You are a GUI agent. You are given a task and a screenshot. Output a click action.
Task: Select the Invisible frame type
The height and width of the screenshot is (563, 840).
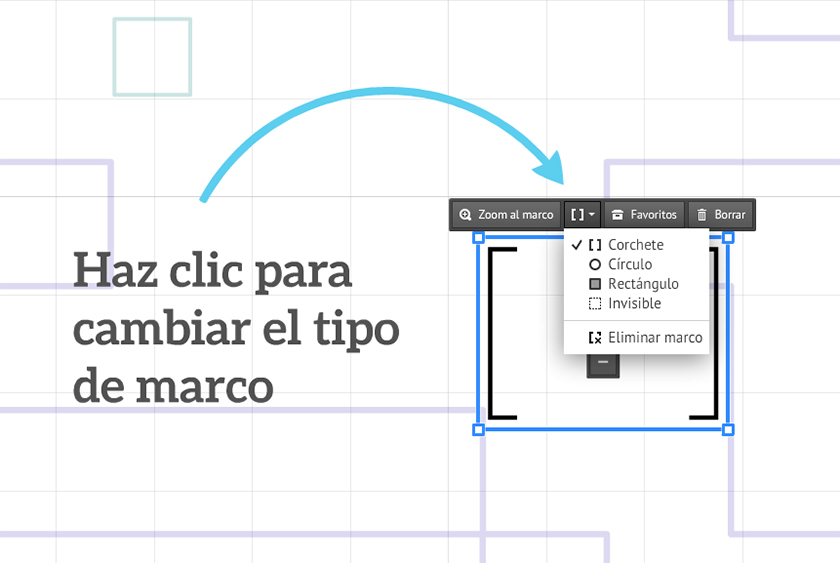(x=633, y=304)
